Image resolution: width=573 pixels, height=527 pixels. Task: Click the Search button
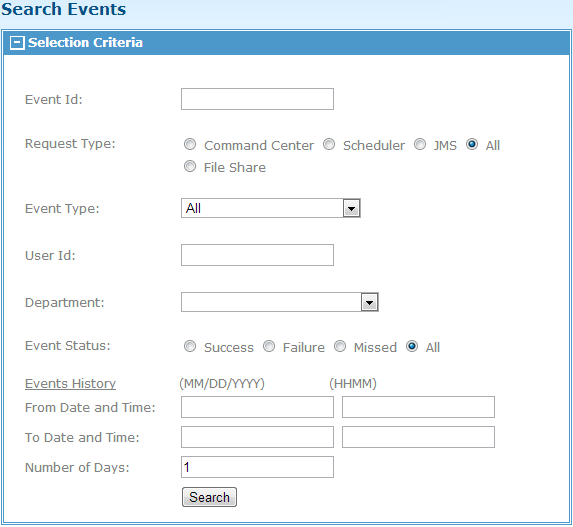pyautogui.click(x=209, y=497)
